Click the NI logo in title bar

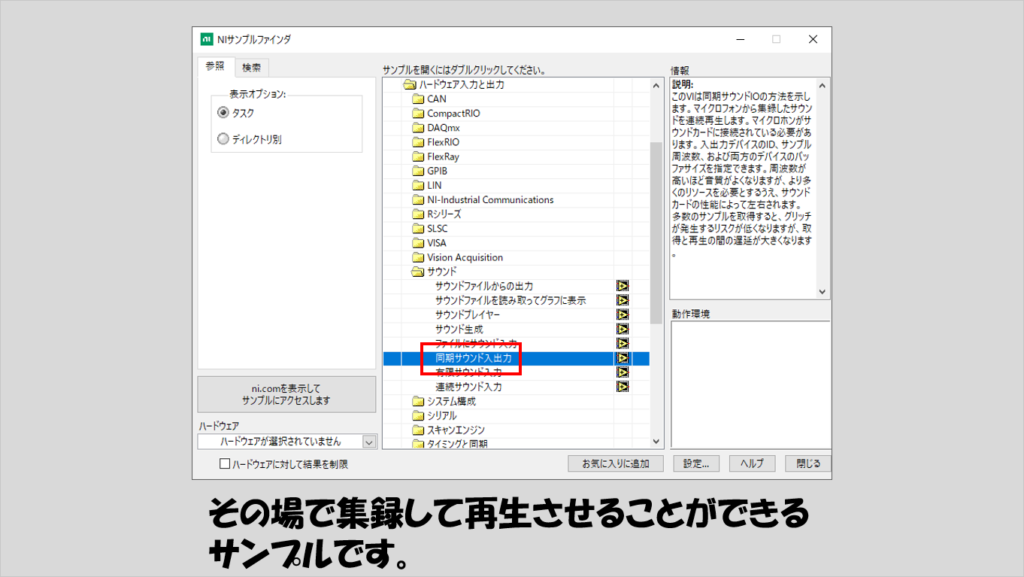207,39
